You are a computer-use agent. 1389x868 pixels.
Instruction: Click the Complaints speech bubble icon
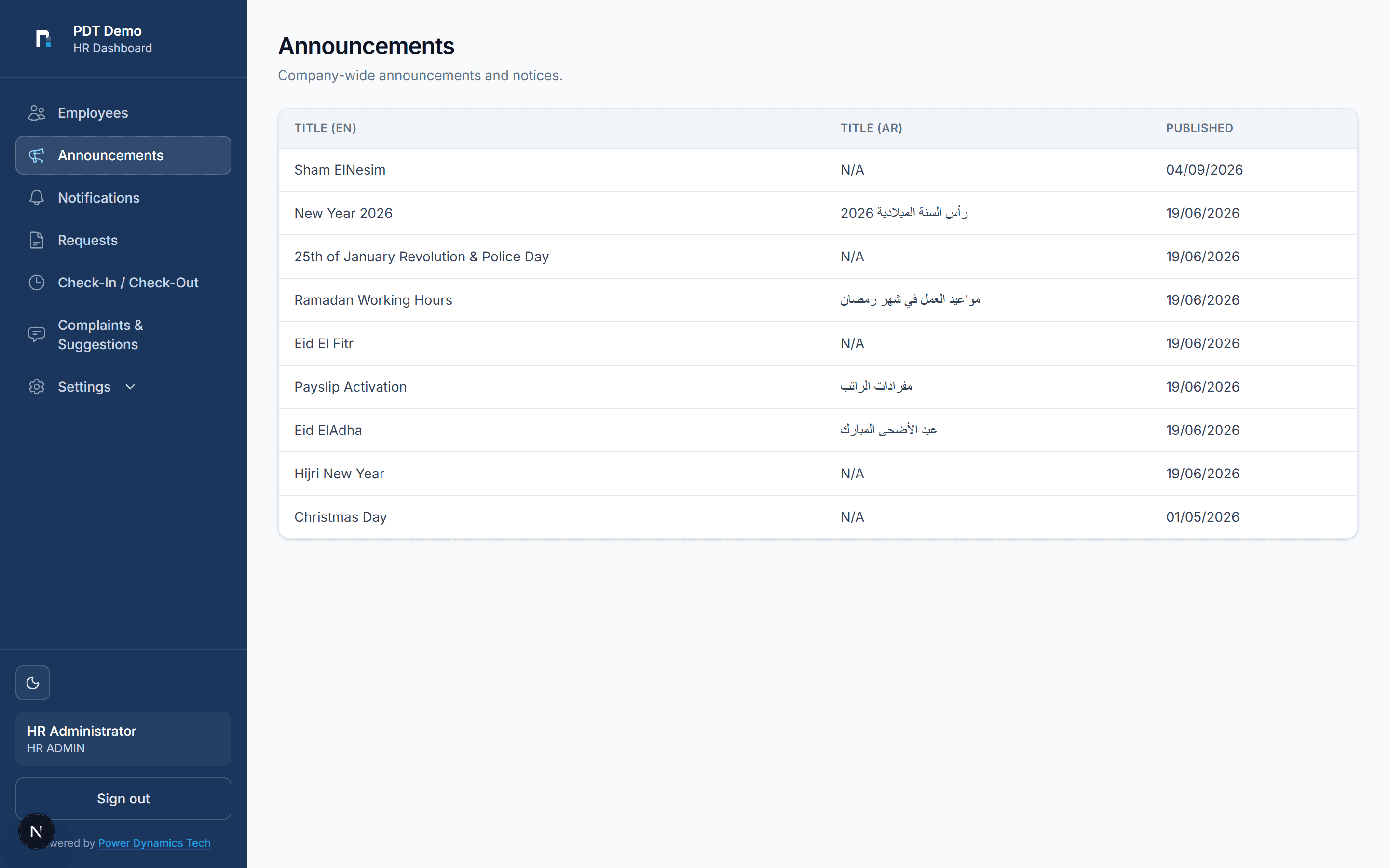[x=37, y=335]
